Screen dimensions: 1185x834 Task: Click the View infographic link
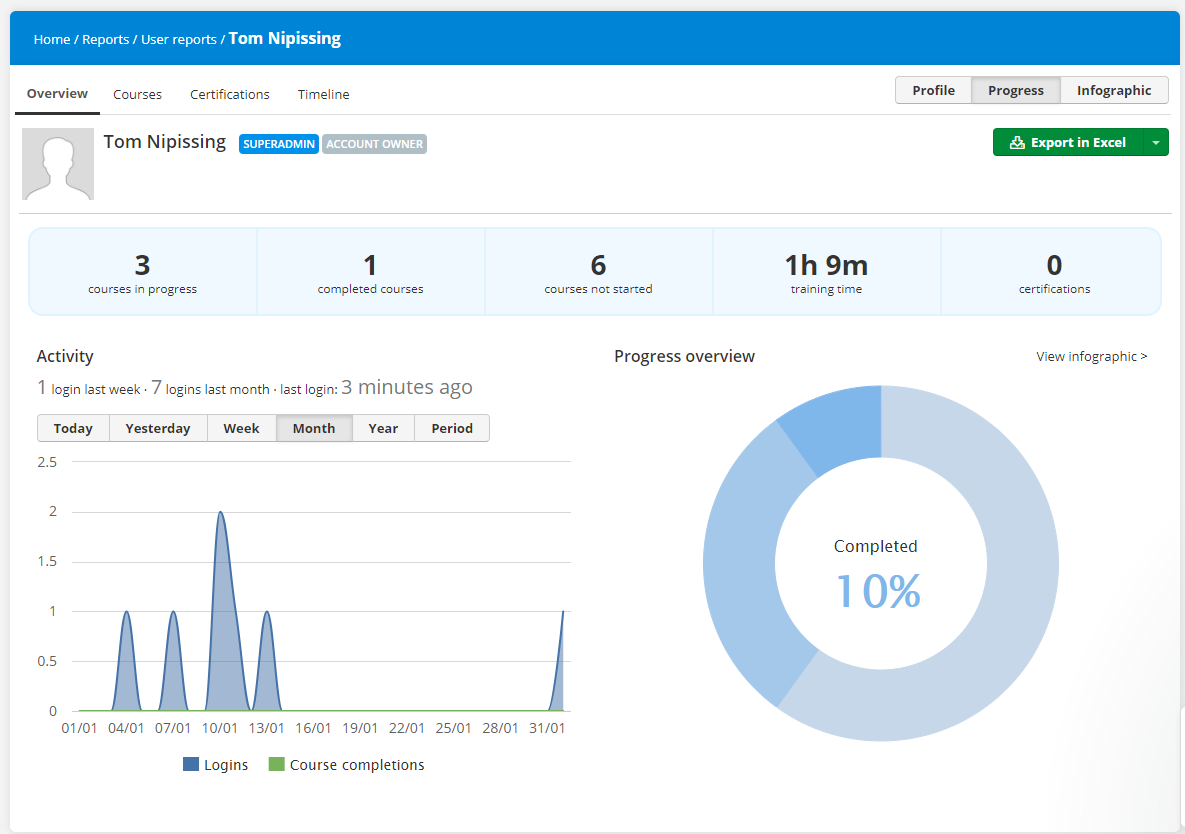(1091, 356)
